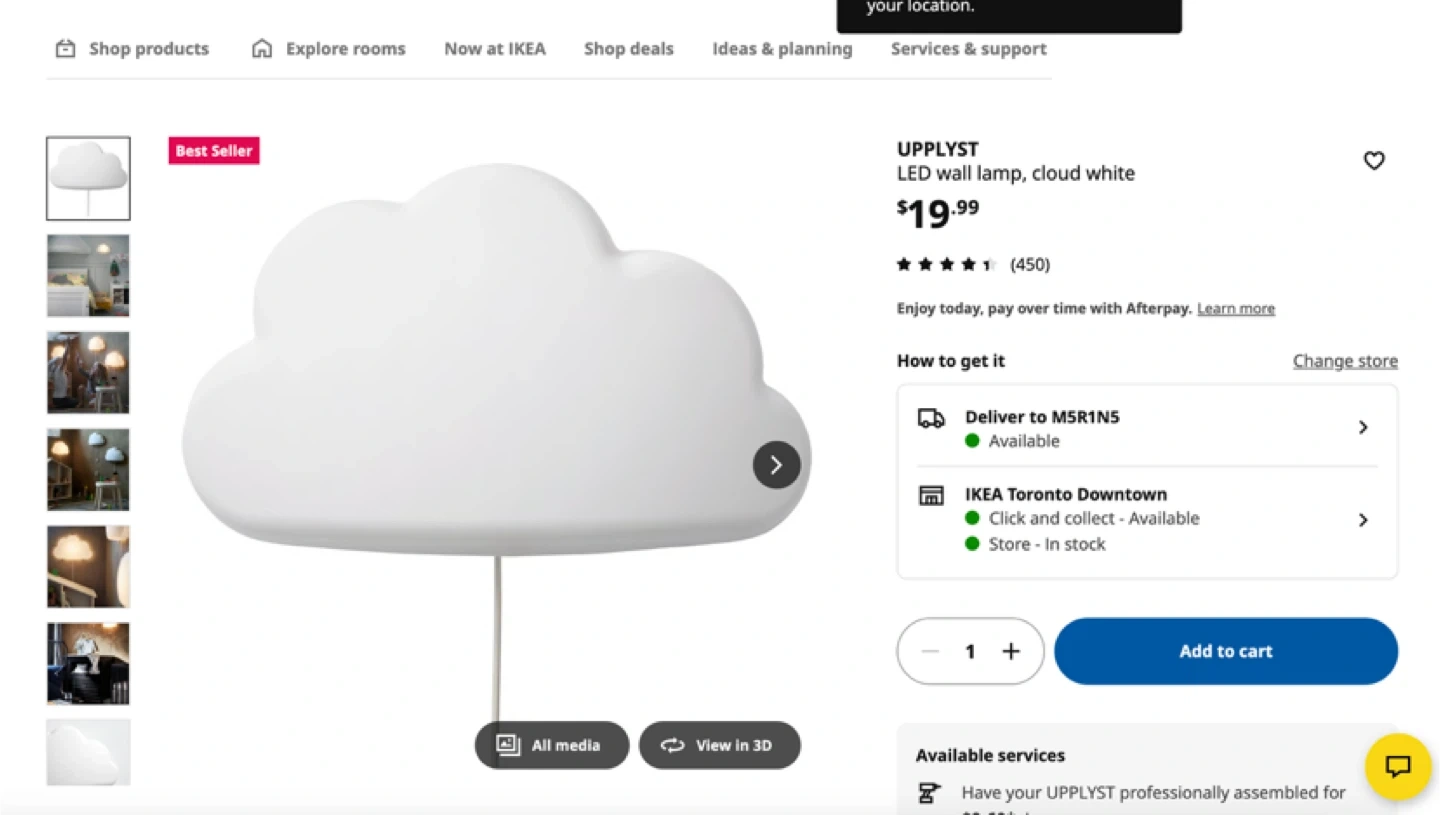Screen dimensions: 1440x815
Task: Click the $19.99 price
Action: click(x=938, y=212)
